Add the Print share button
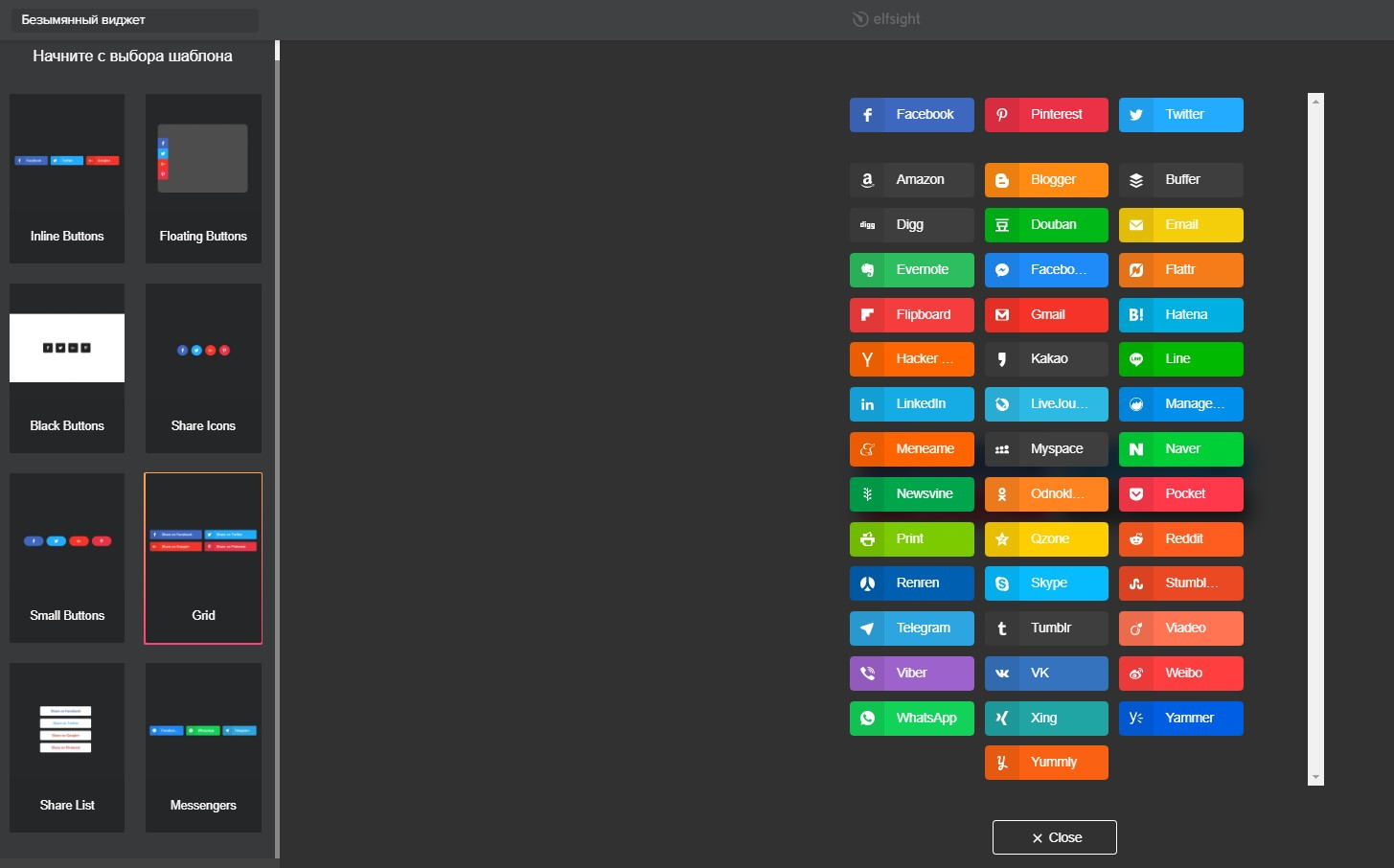Viewport: 1394px width, 868px height. [x=911, y=539]
